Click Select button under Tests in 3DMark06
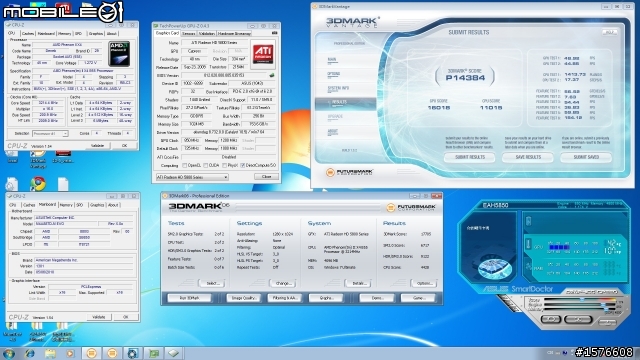The height and width of the screenshot is (360, 640). (211, 283)
